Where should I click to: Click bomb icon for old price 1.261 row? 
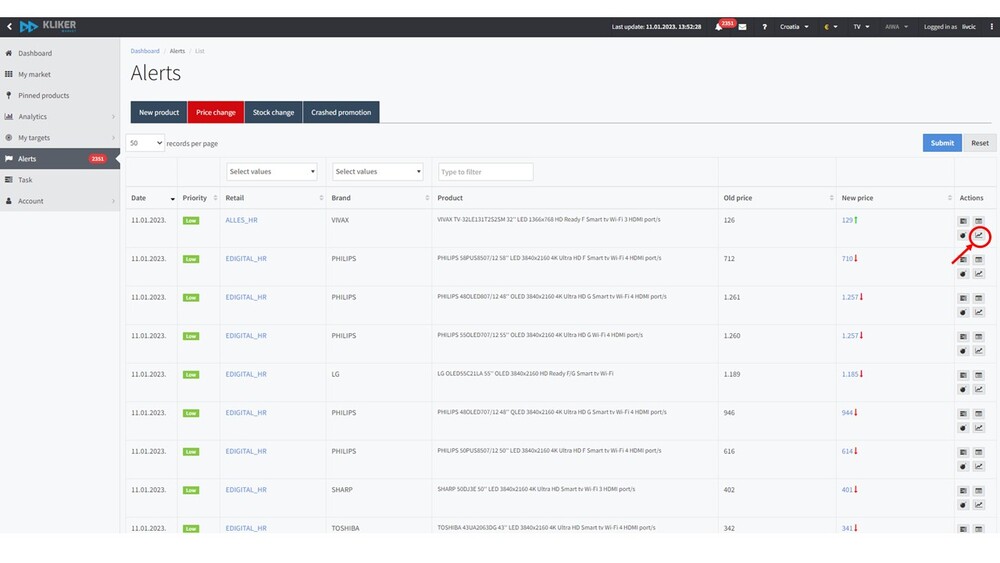click(x=963, y=312)
